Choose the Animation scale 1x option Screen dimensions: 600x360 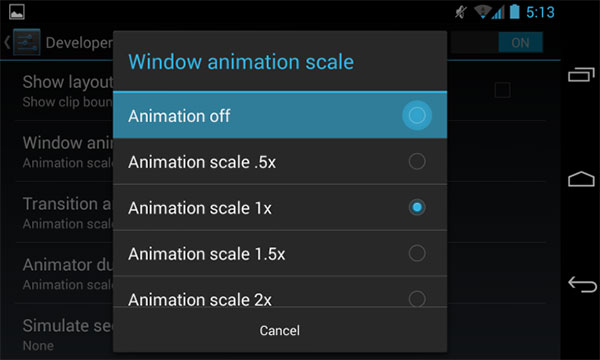pyautogui.click(x=280, y=208)
